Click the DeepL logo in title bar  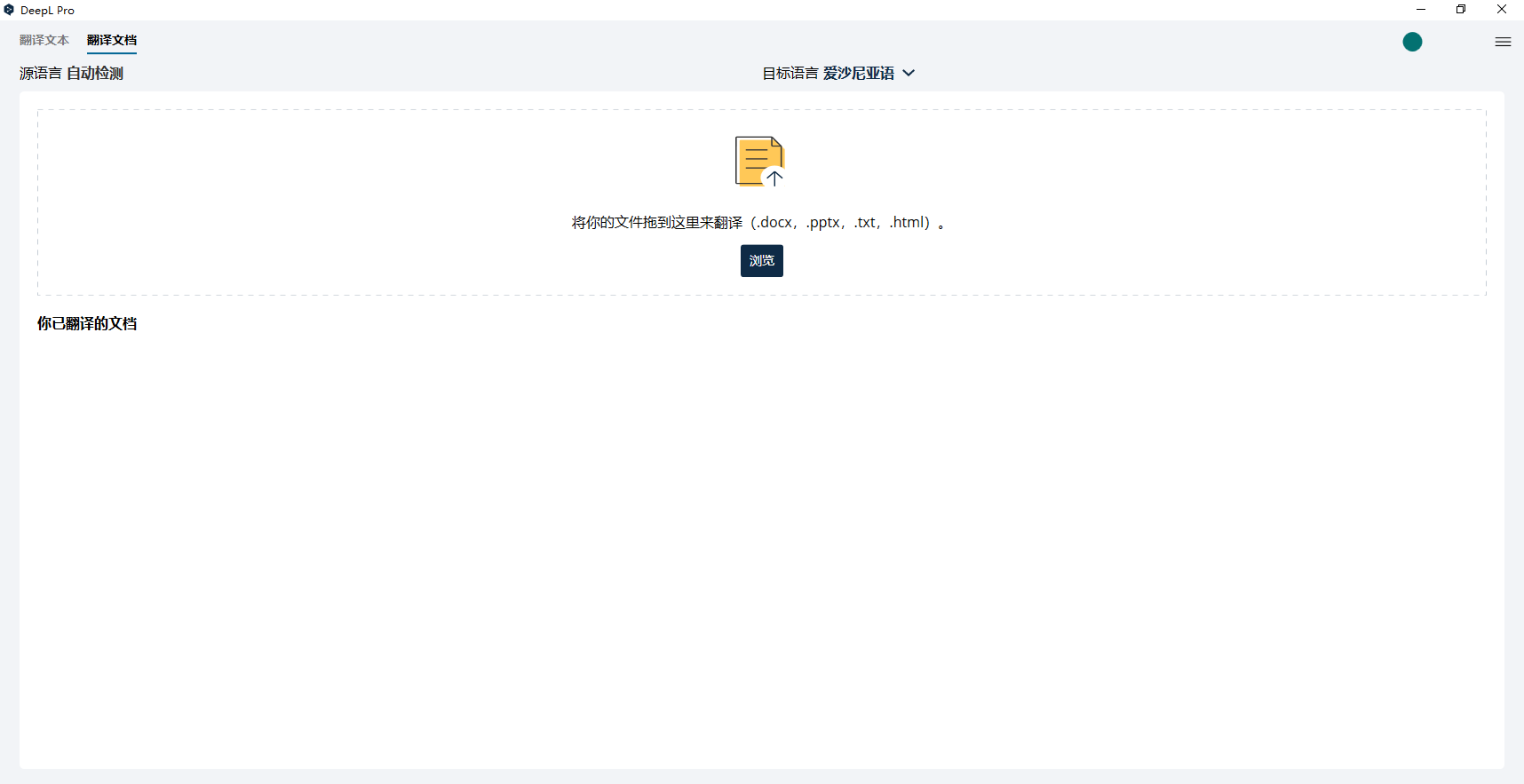[9, 10]
